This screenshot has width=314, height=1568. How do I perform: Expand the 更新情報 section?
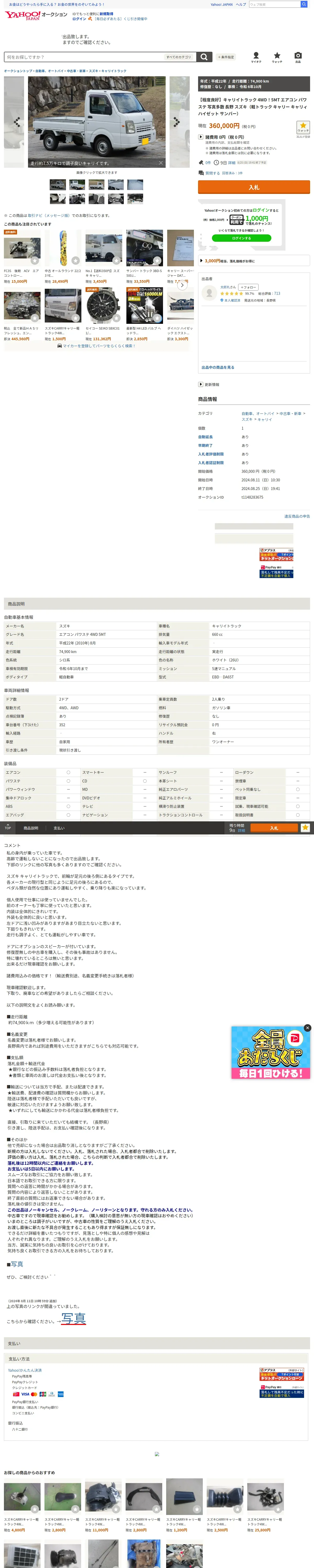[209, 385]
